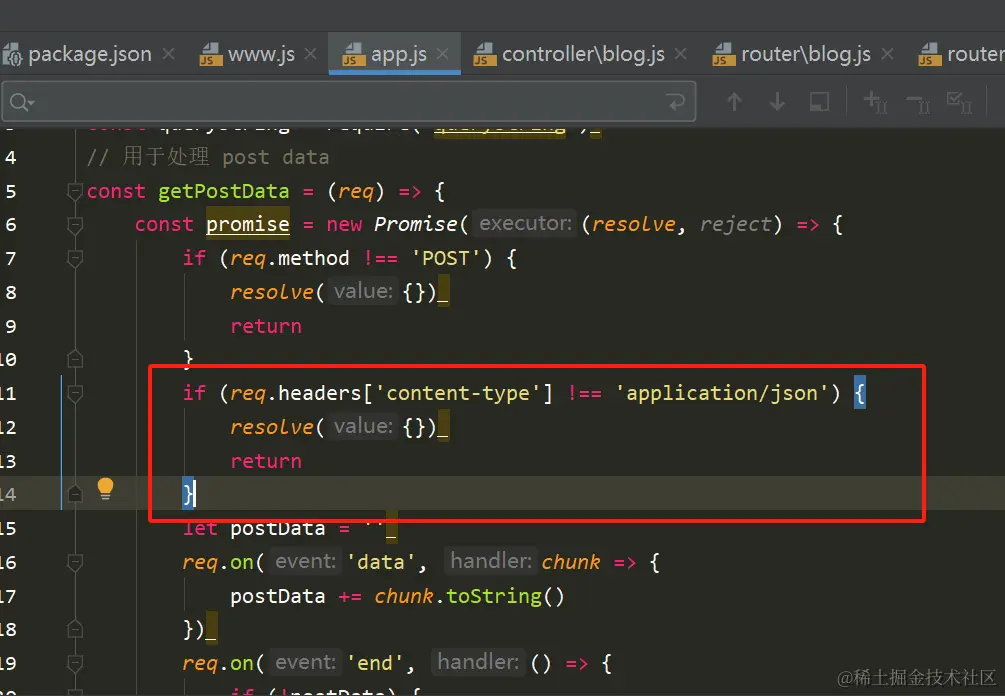The height and width of the screenshot is (696, 1005).
Task: Click the chunk.toString() call
Action: pyautogui.click(x=469, y=596)
